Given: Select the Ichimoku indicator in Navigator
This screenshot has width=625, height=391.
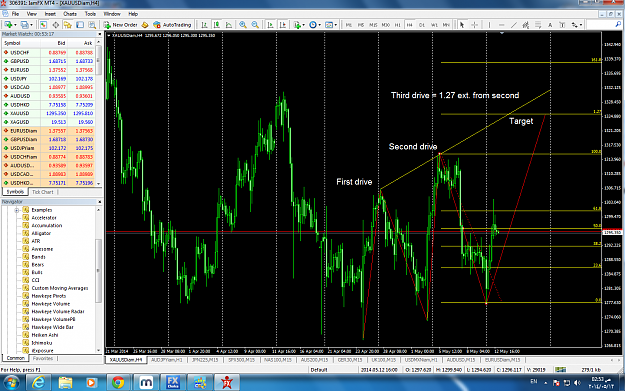Looking at the screenshot, I should [42, 343].
